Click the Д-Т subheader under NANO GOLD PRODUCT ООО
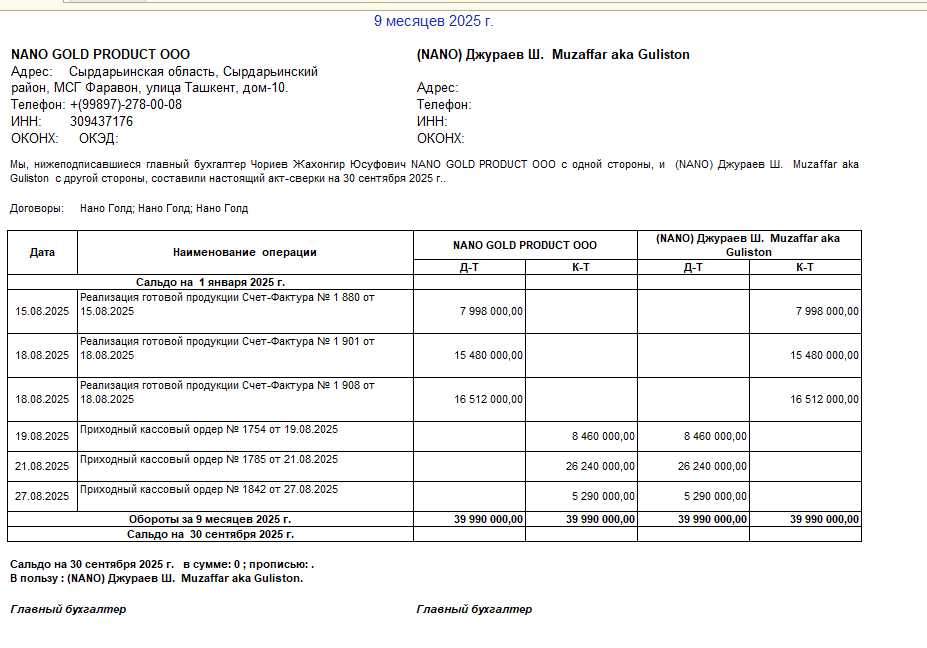Viewport: 927px width, 648px height. coord(469,267)
